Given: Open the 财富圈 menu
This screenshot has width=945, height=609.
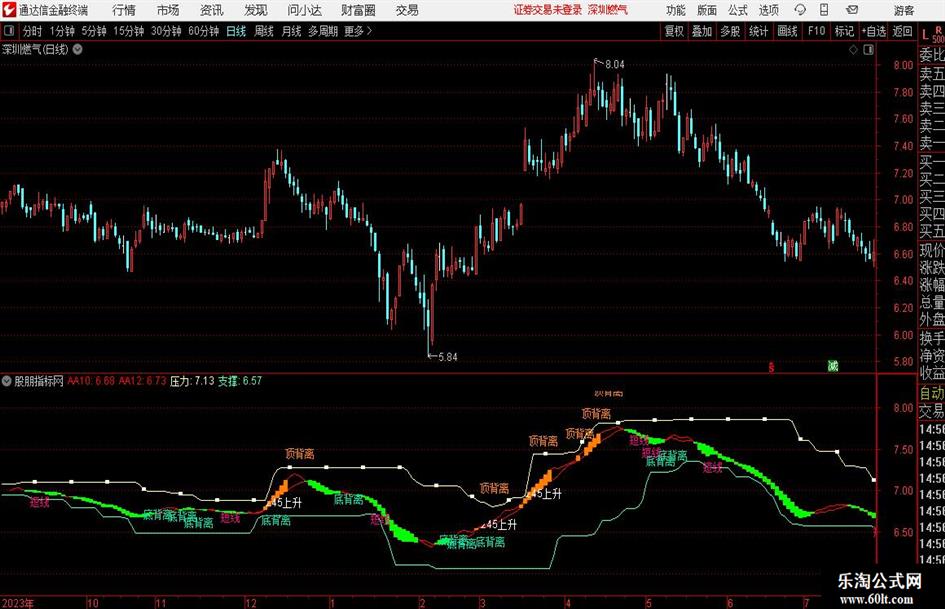Looking at the screenshot, I should point(358,10).
